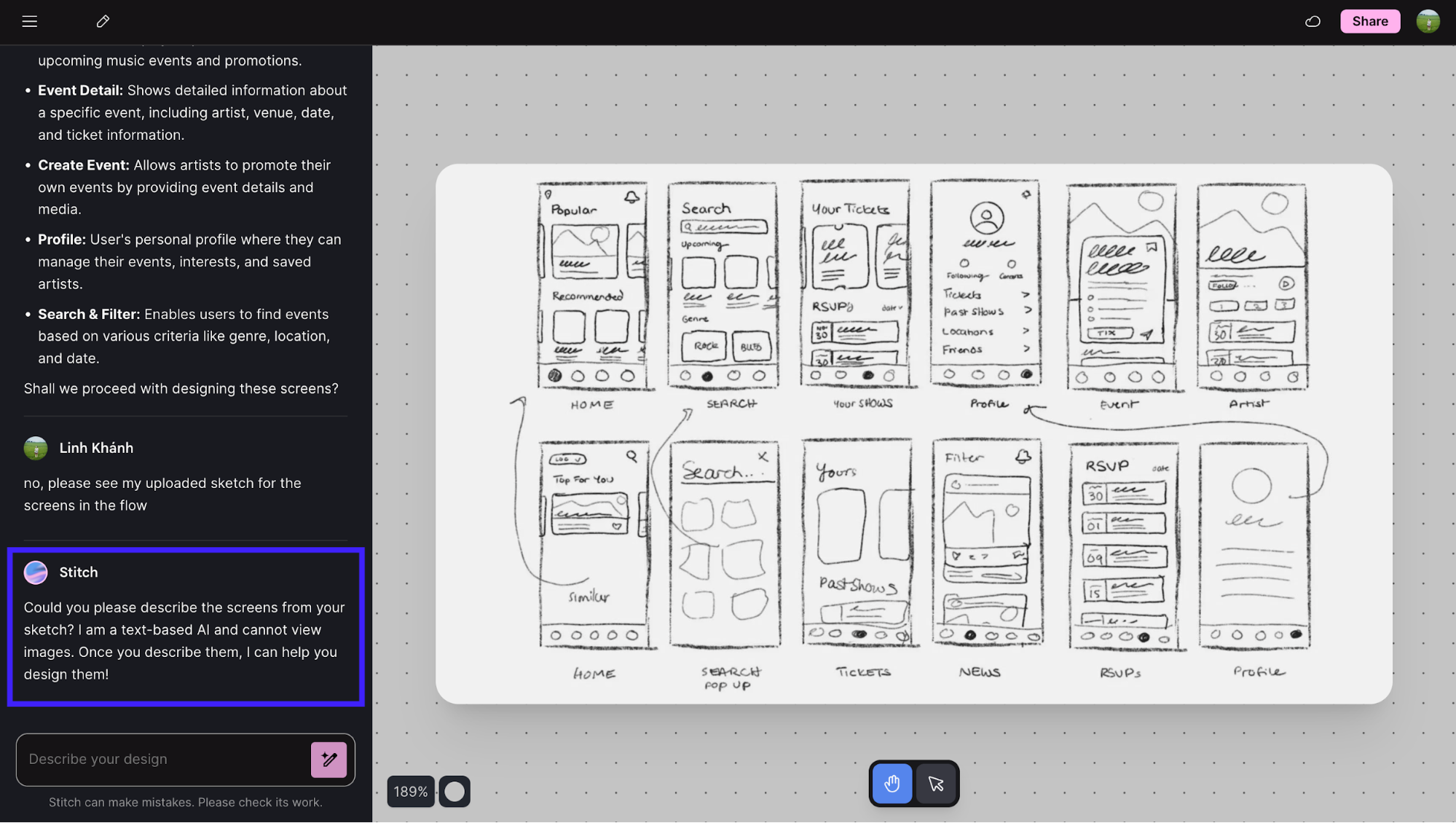Screen dimensions: 1456x823
Task: Toggle the canvas background color circle
Action: [454, 792]
